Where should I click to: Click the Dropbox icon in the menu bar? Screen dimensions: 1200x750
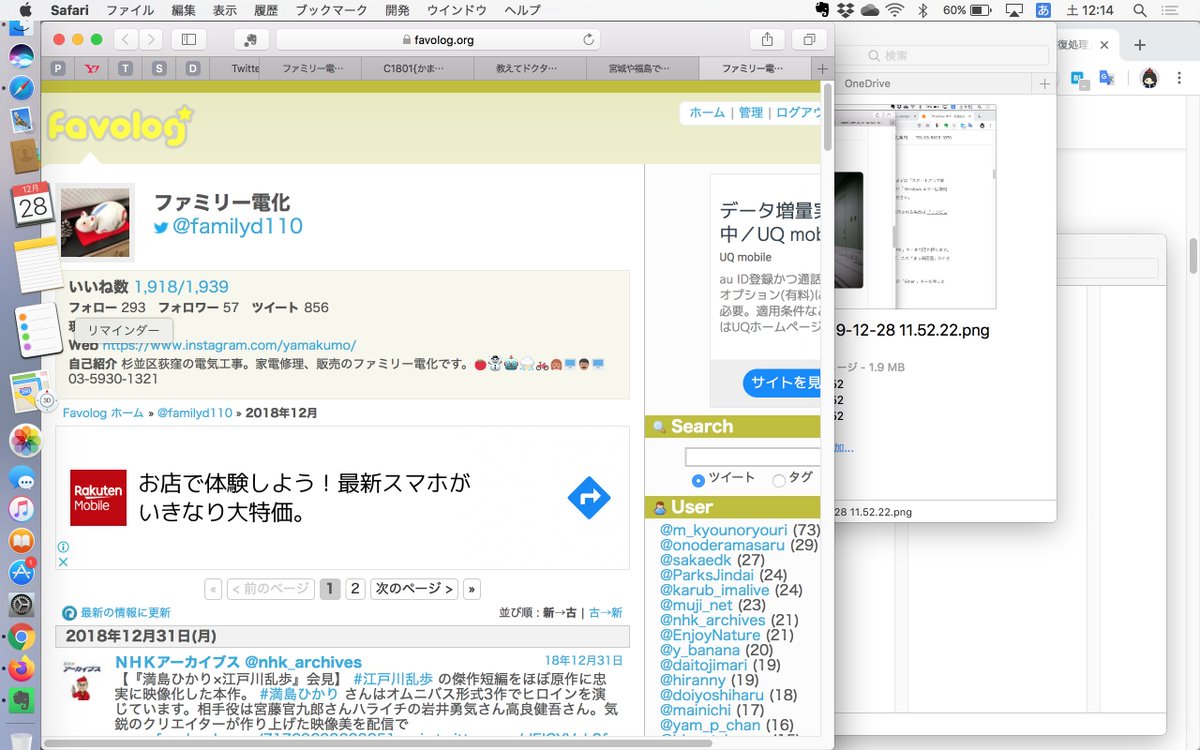[x=845, y=10]
